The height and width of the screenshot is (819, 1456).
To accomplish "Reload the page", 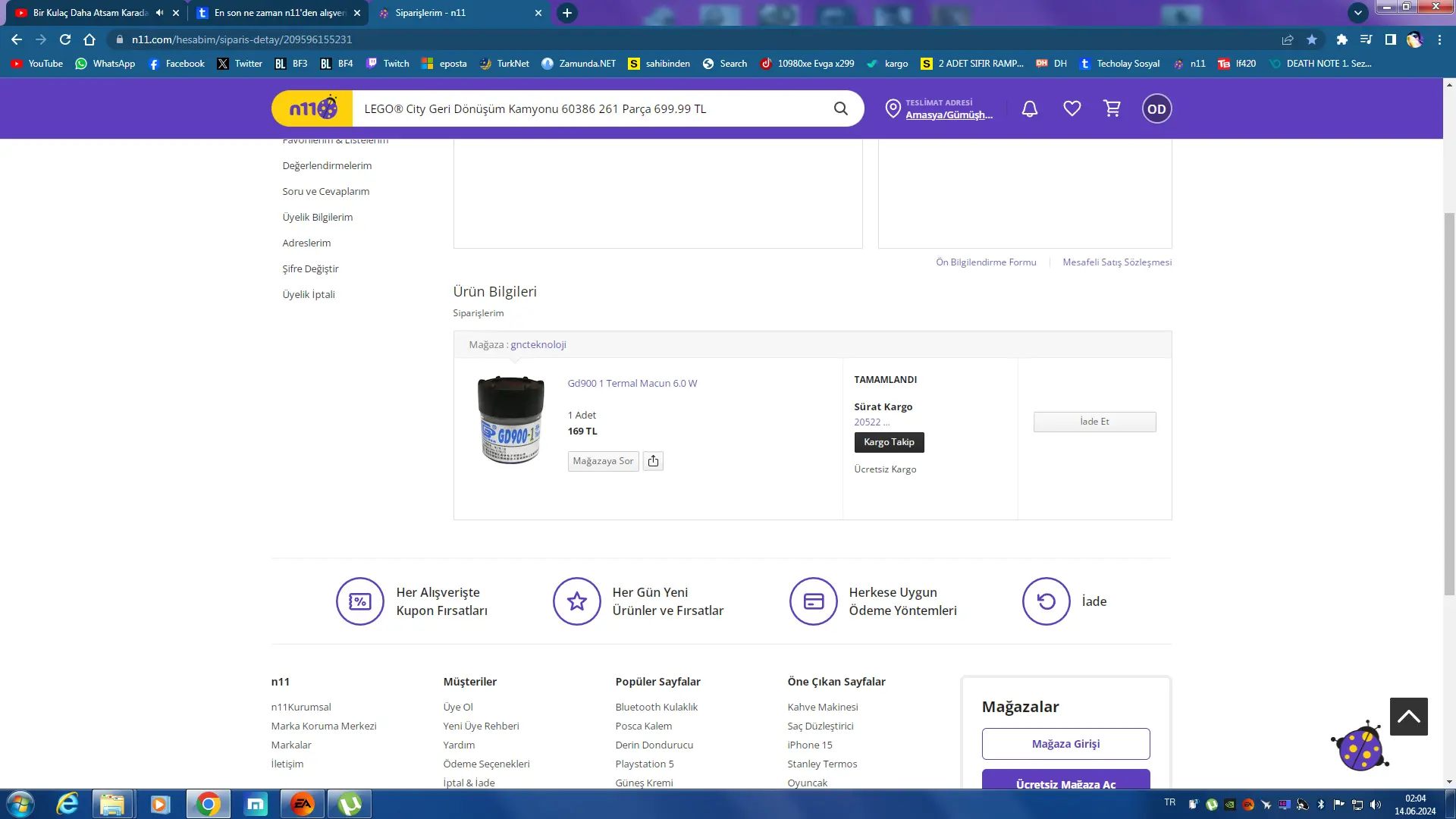I will tap(65, 39).
